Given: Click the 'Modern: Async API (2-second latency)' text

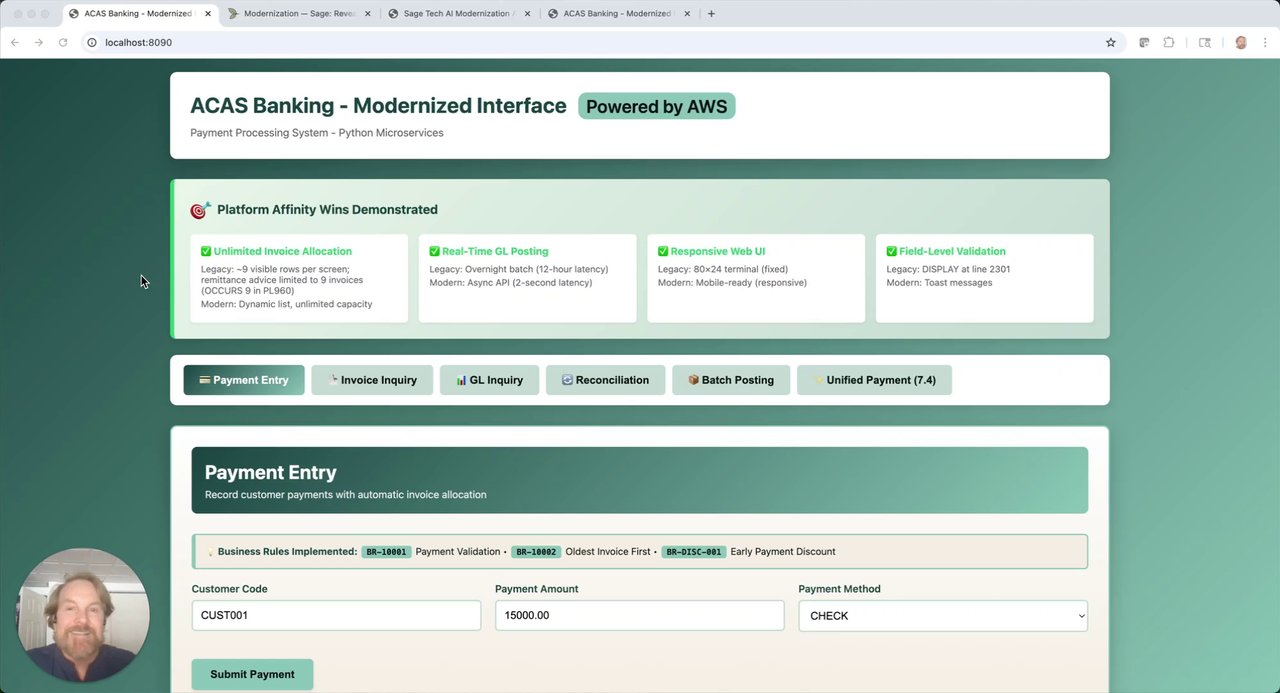Looking at the screenshot, I should (x=511, y=283).
